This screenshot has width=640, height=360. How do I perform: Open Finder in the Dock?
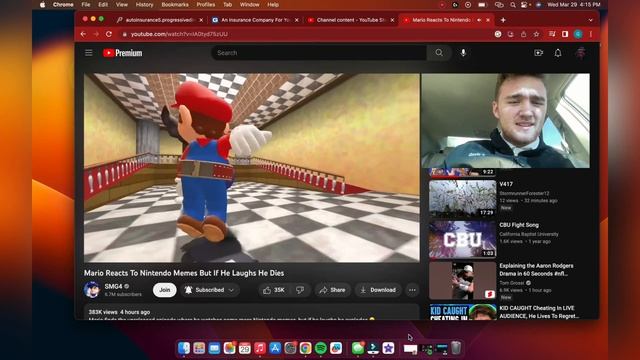(184, 348)
